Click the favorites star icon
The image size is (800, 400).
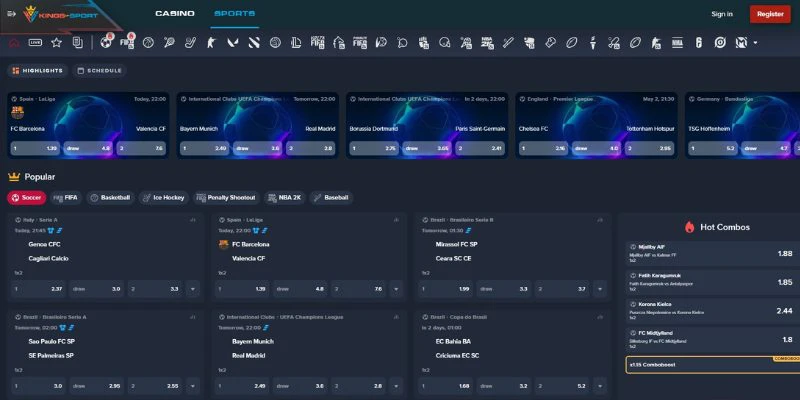56,42
